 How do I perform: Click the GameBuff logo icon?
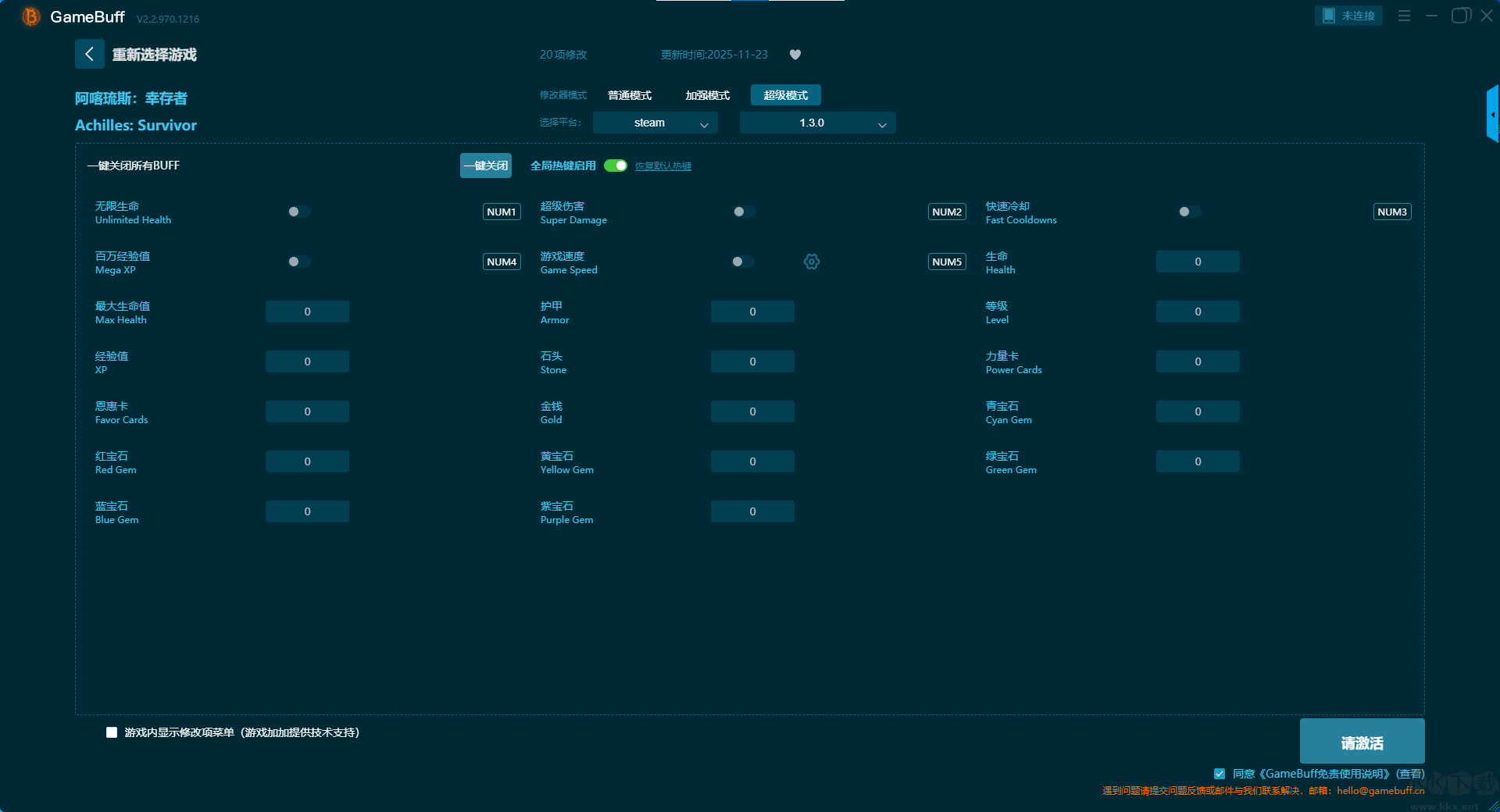tap(30, 16)
